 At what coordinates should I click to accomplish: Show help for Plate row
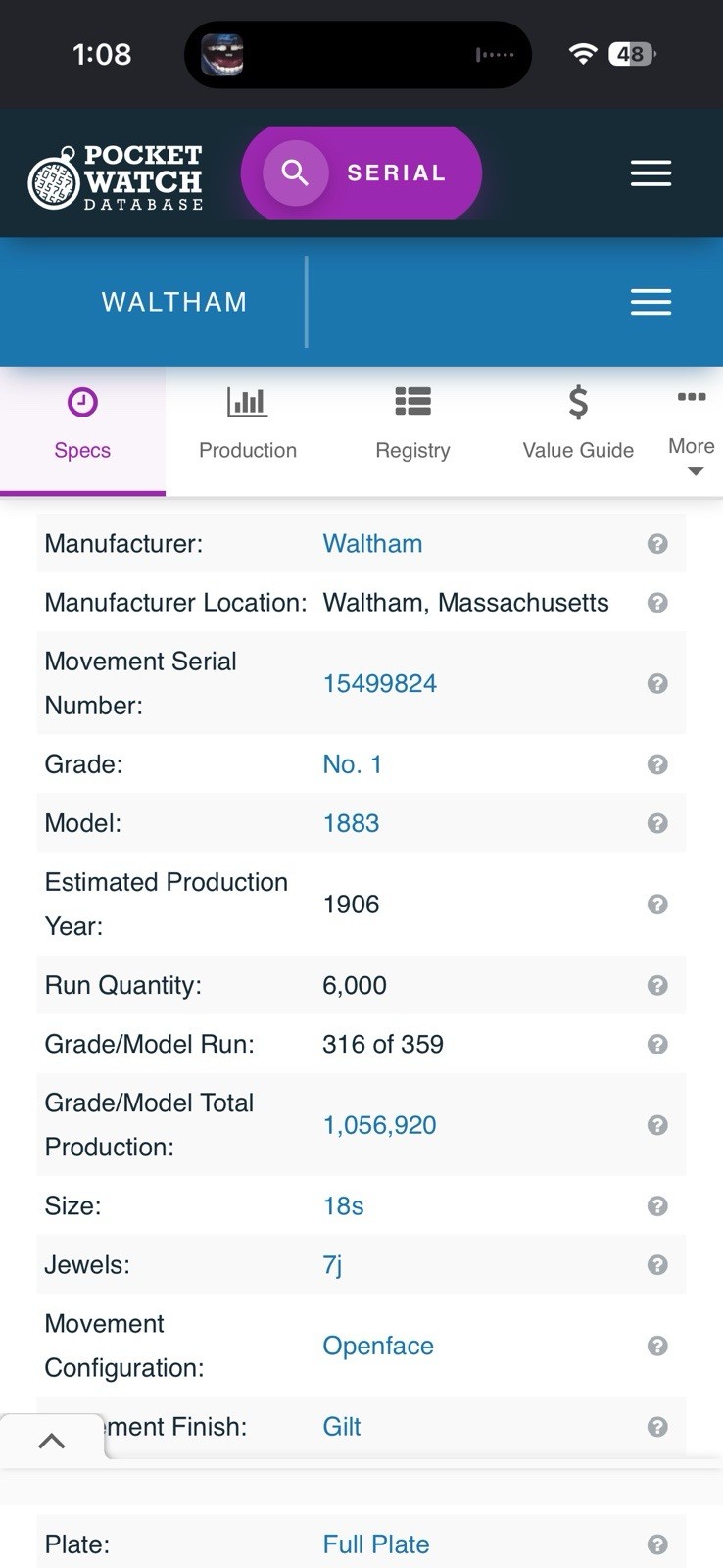(657, 1544)
